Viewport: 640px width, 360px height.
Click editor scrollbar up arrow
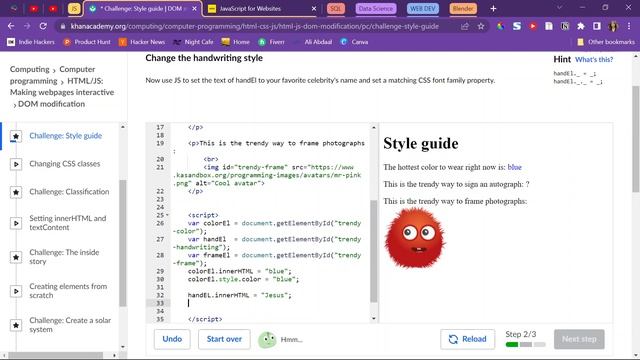click(373, 128)
